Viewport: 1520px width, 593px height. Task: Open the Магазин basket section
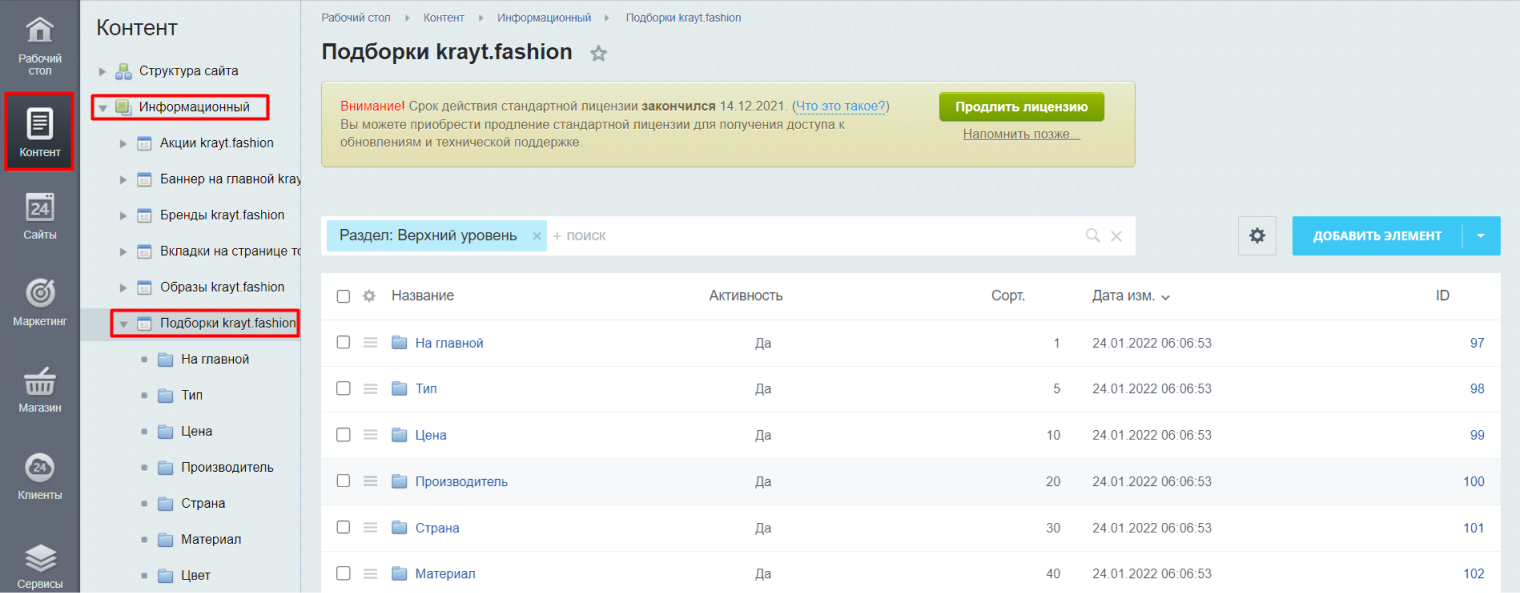(40, 389)
